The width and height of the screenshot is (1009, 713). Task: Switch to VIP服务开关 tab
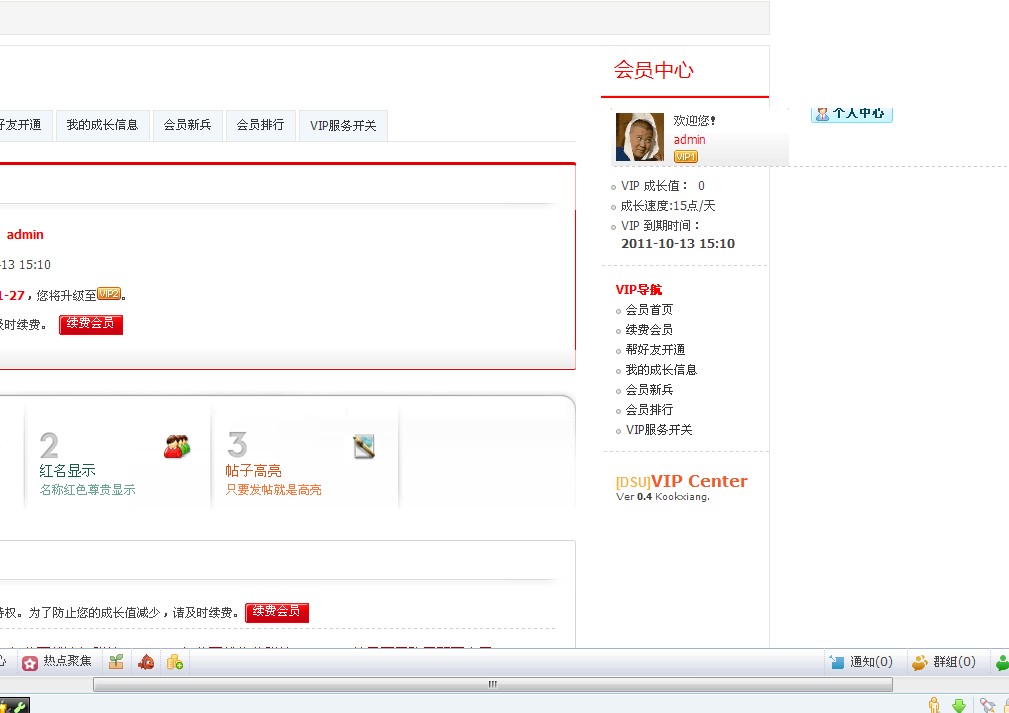tap(343, 125)
